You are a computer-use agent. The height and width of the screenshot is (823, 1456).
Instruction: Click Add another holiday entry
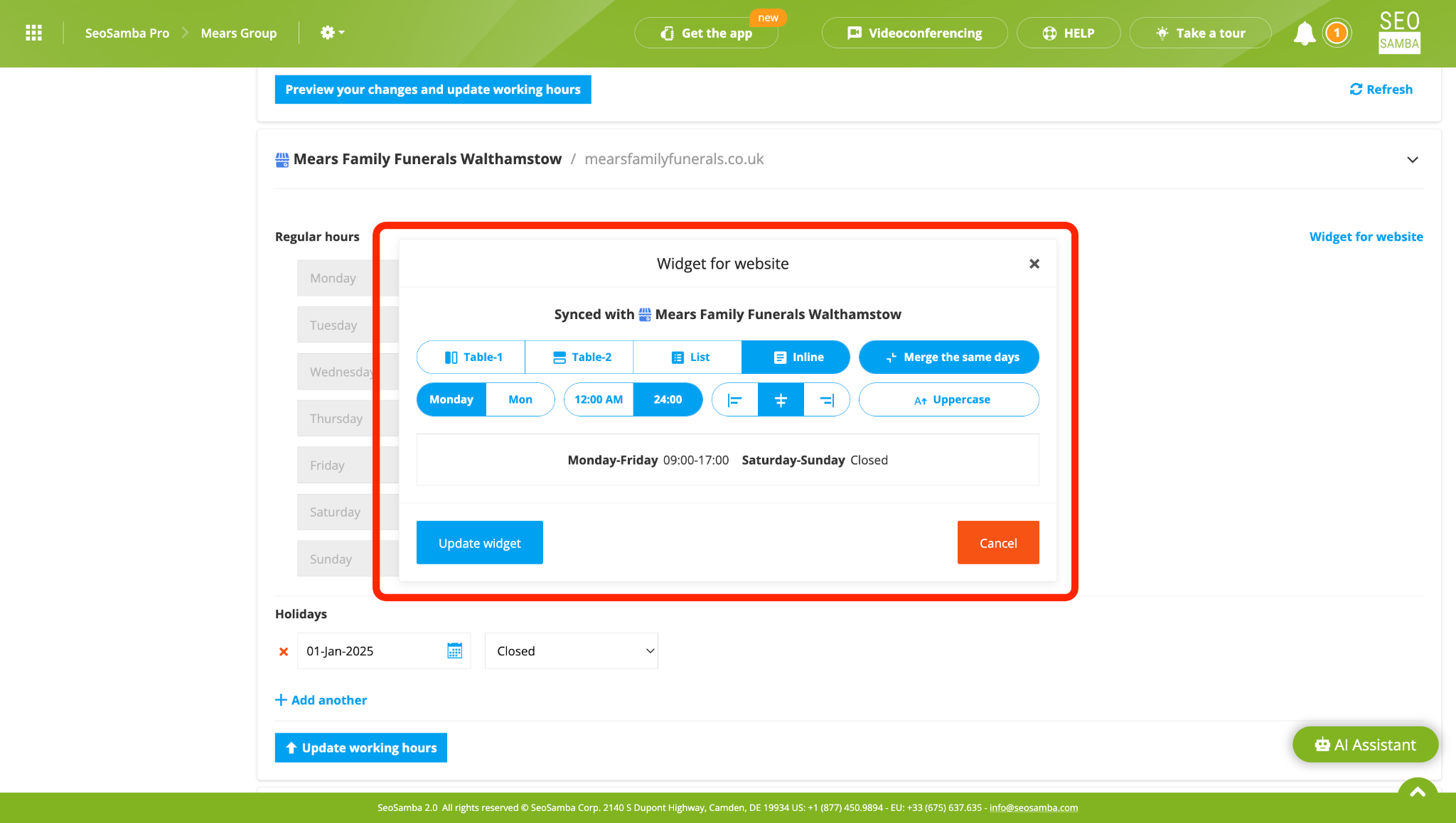pyautogui.click(x=321, y=700)
